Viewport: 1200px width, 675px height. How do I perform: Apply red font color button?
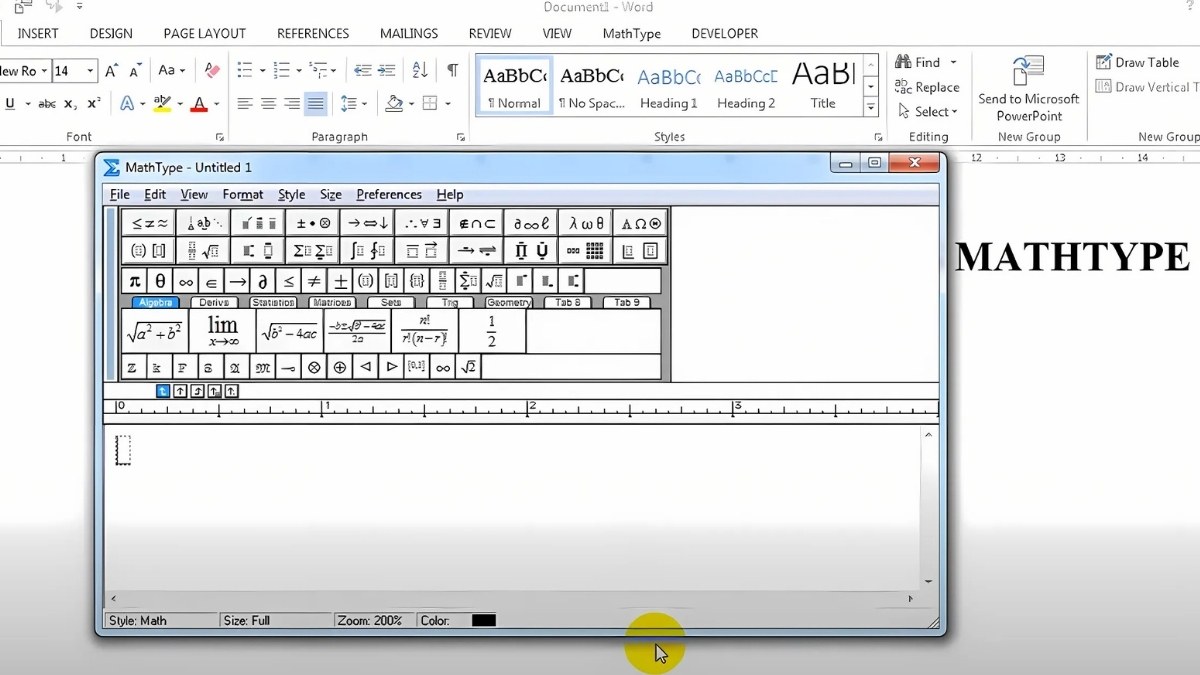(x=199, y=104)
